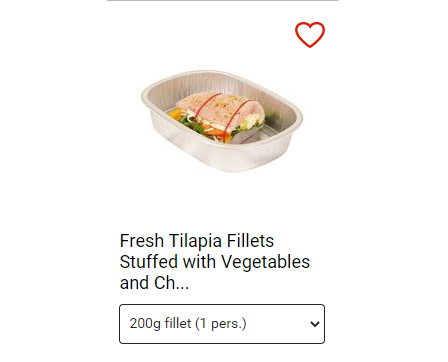The height and width of the screenshot is (362, 448).
Task: Toggle the red heart wishlist icon
Action: pyautogui.click(x=310, y=35)
